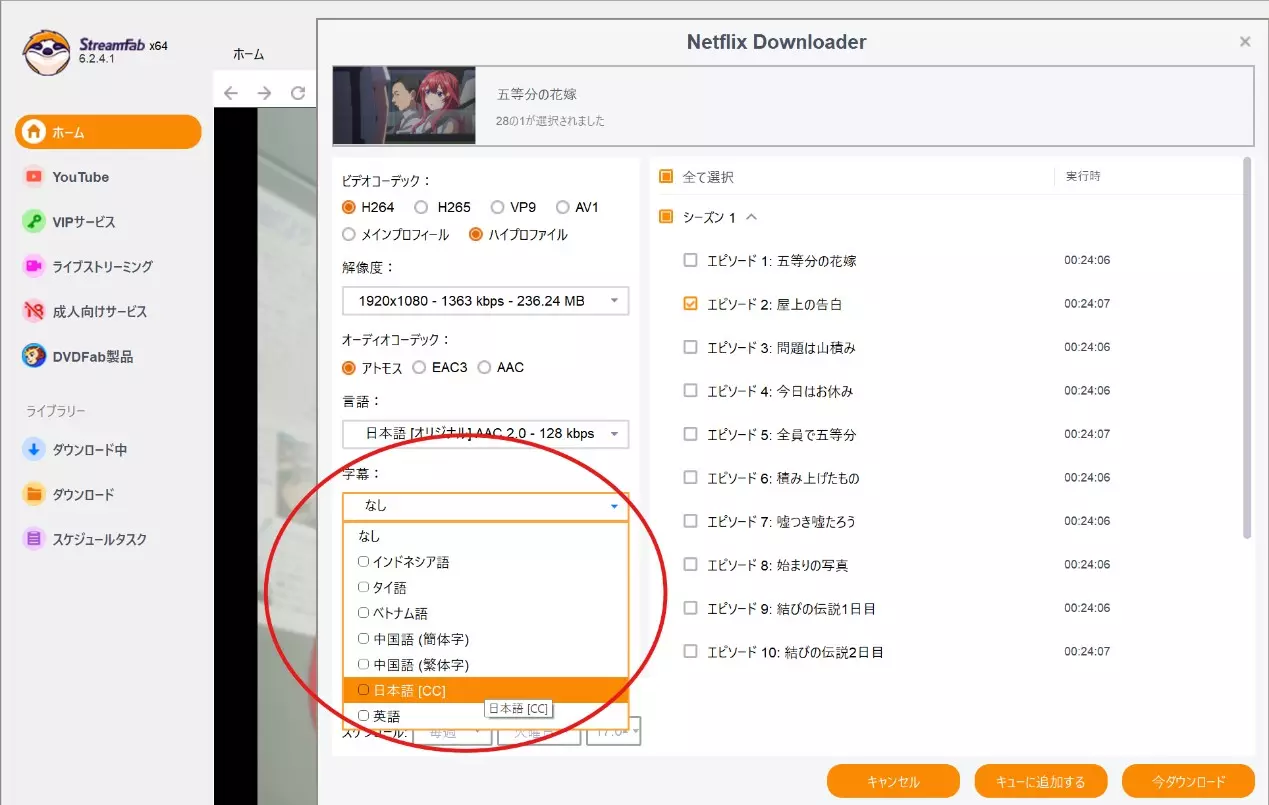This screenshot has height=805, width=1269.
Task: Switch to the ホーム tab at top
Action: pyautogui.click(x=249, y=54)
